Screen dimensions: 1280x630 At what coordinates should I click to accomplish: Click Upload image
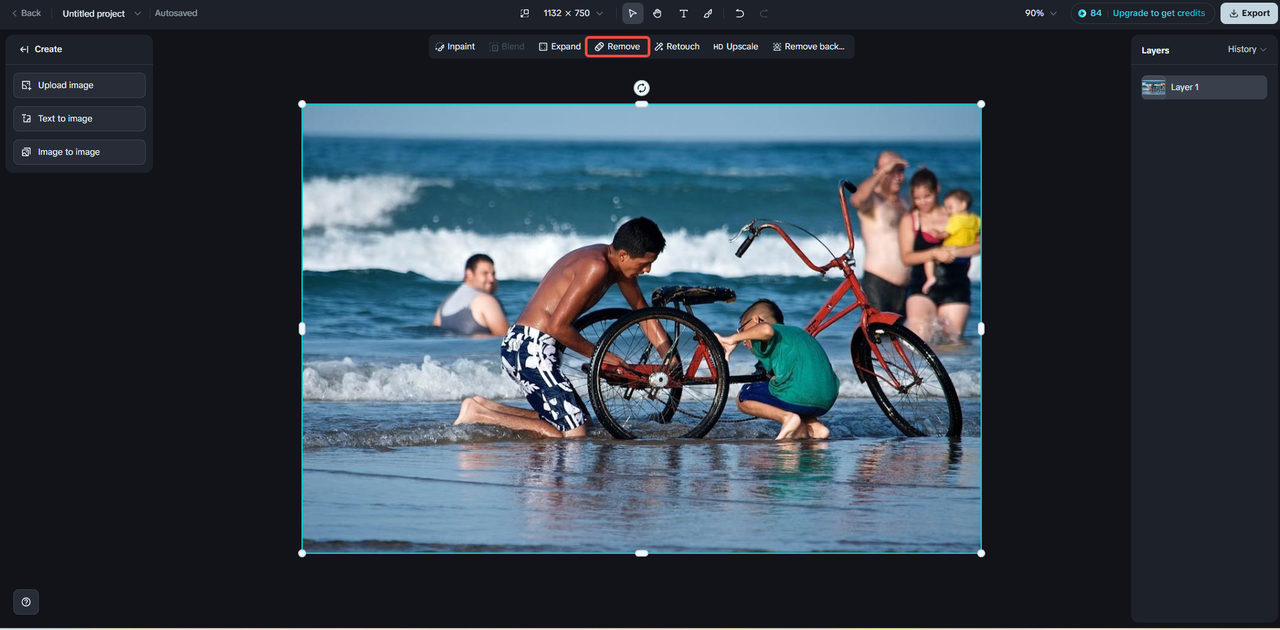79,85
